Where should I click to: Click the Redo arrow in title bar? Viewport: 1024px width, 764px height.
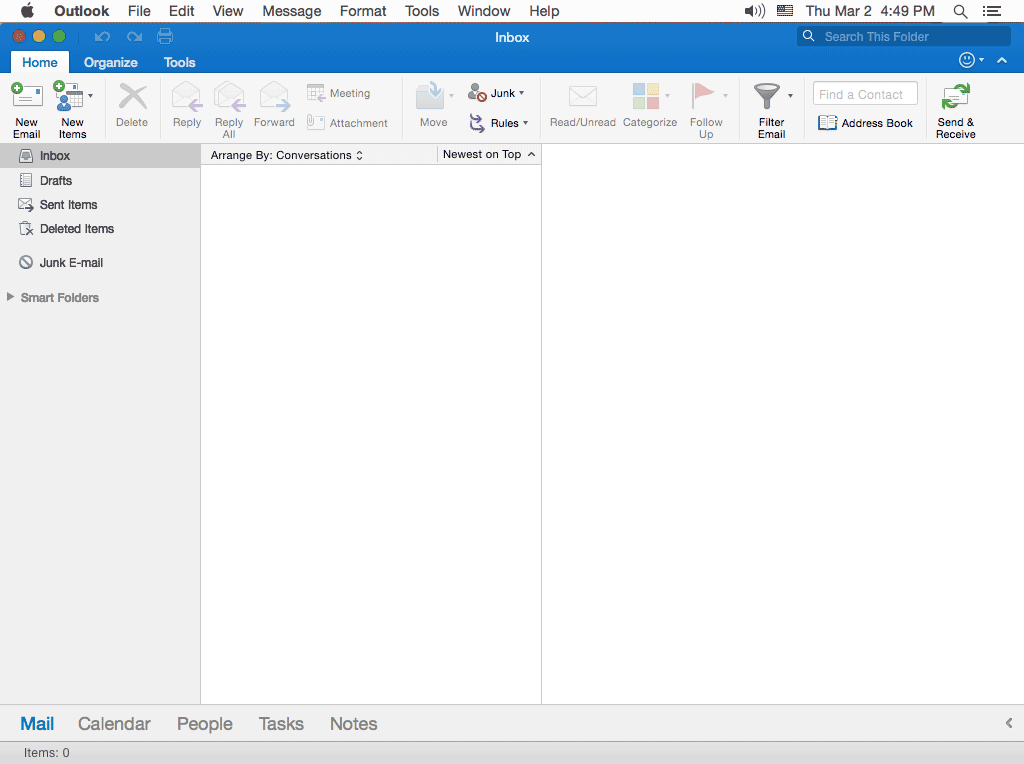(135, 37)
